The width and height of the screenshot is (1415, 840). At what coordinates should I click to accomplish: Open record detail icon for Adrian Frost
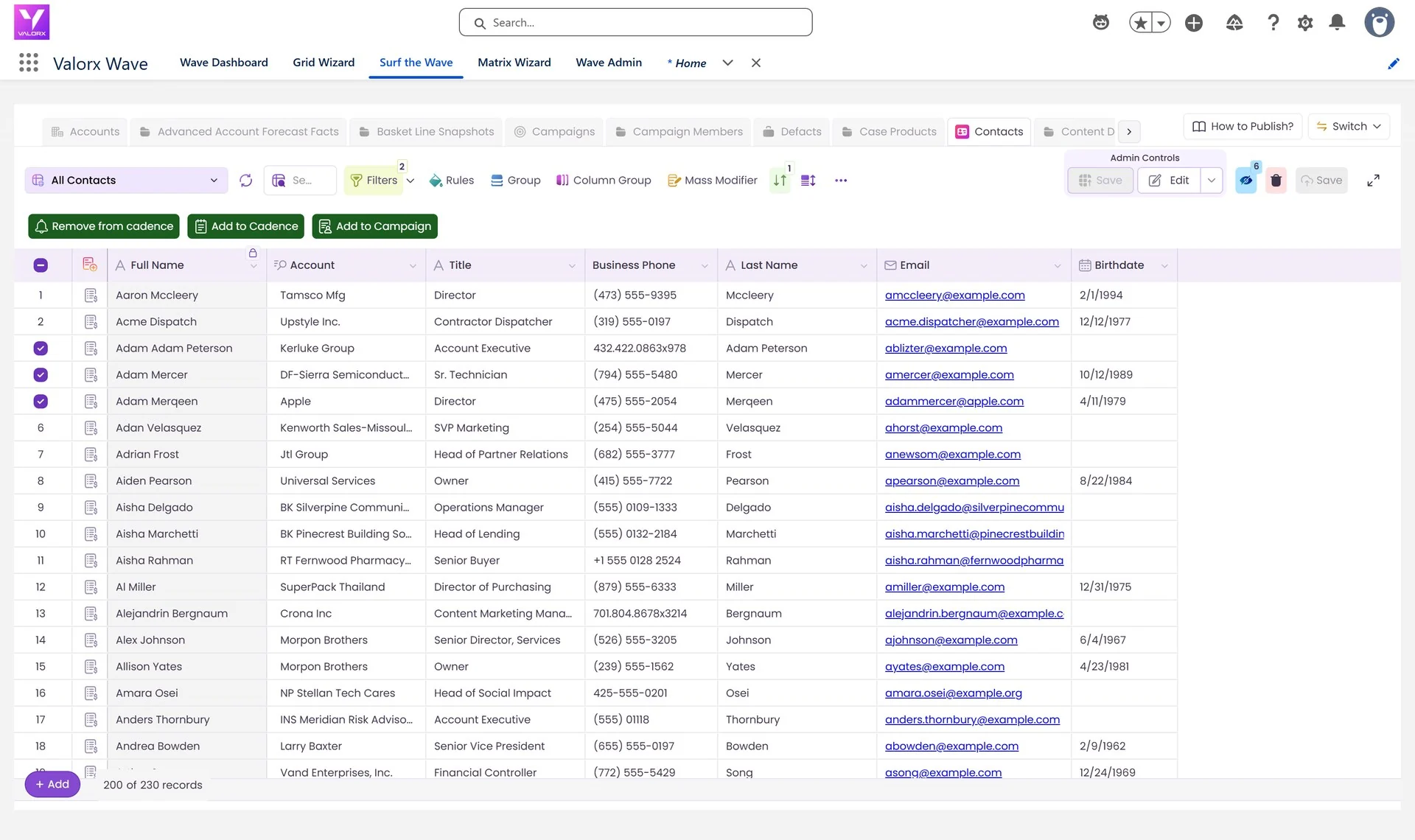(x=91, y=455)
